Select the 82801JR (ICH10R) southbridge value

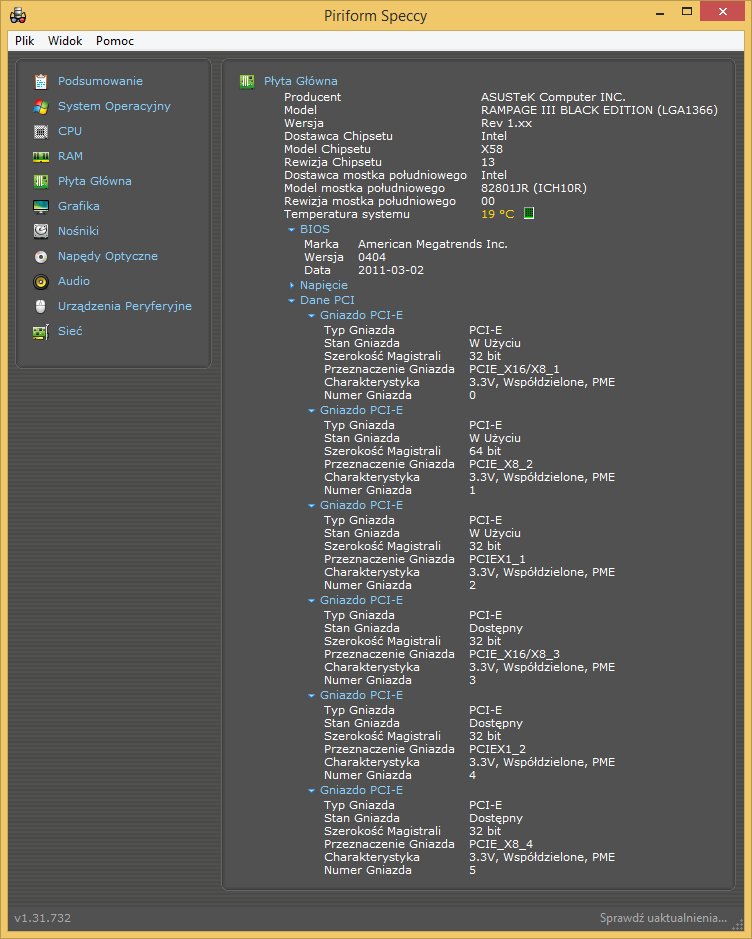click(533, 188)
